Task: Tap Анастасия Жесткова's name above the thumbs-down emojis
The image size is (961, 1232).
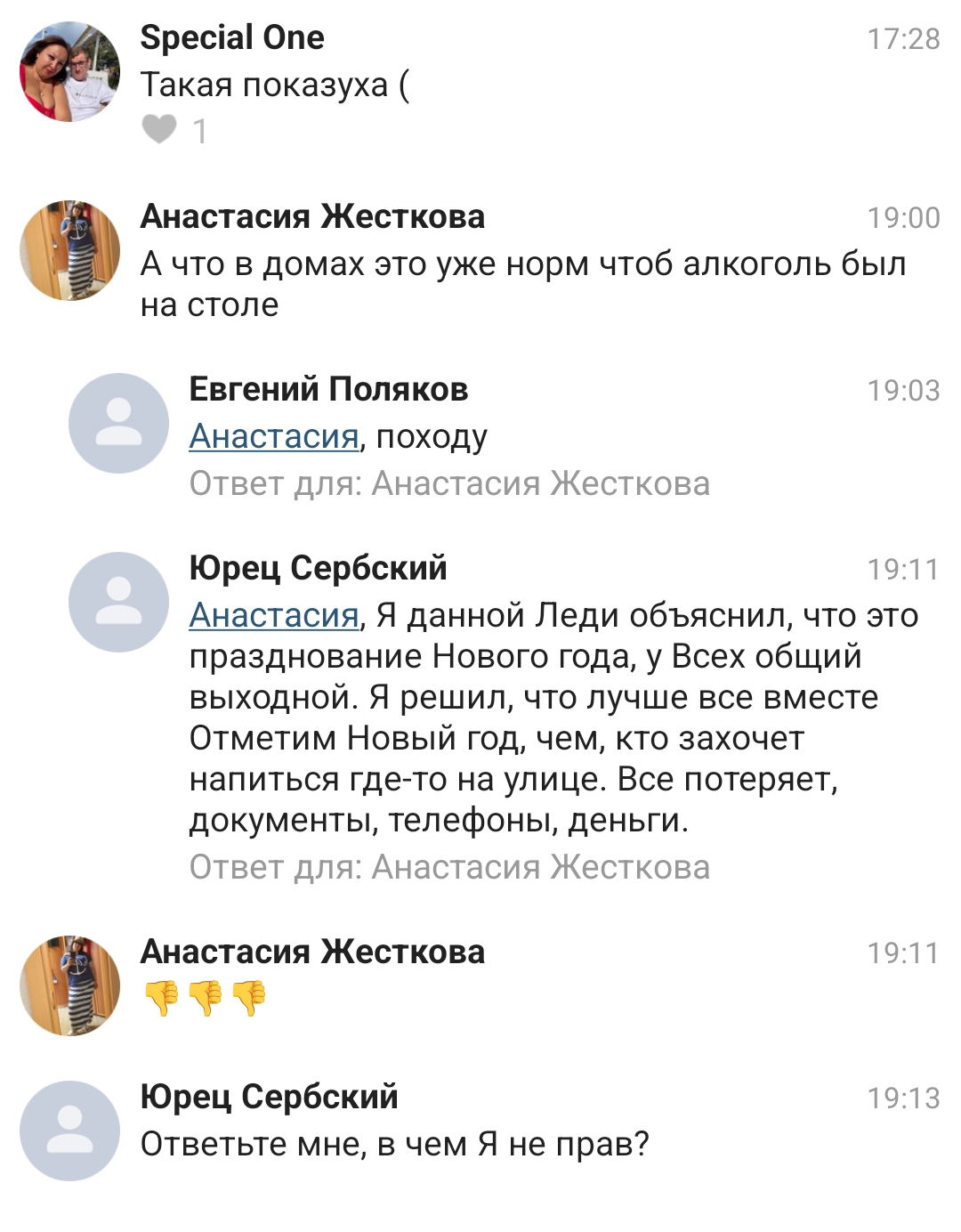Action: coord(312,952)
